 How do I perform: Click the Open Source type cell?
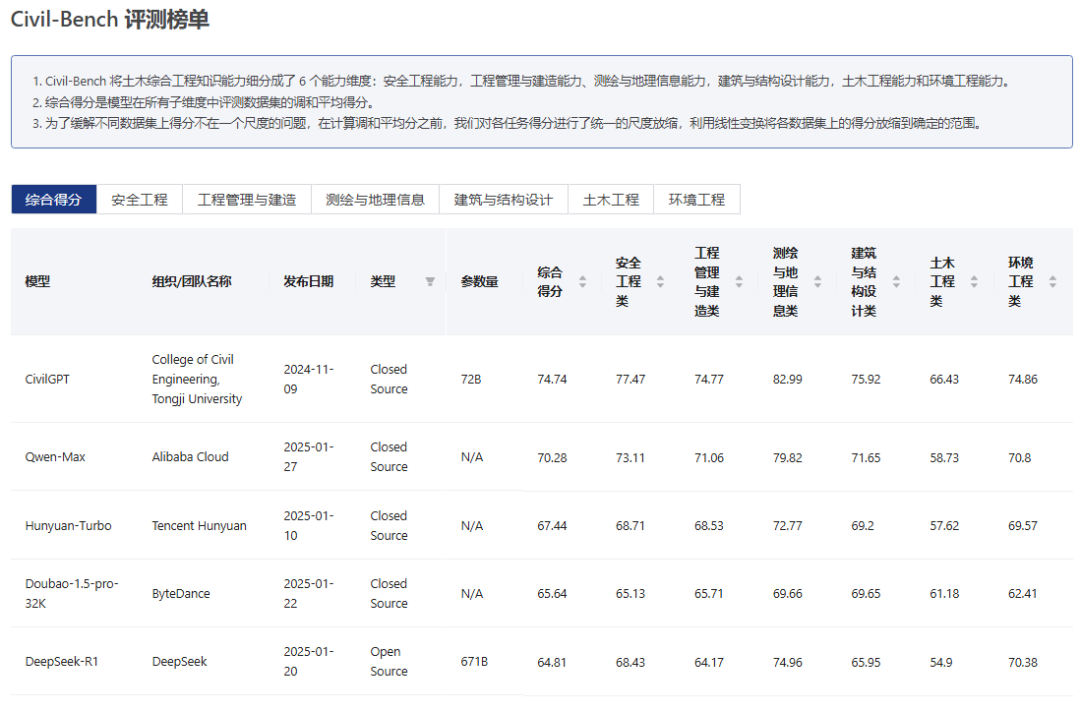[389, 662]
